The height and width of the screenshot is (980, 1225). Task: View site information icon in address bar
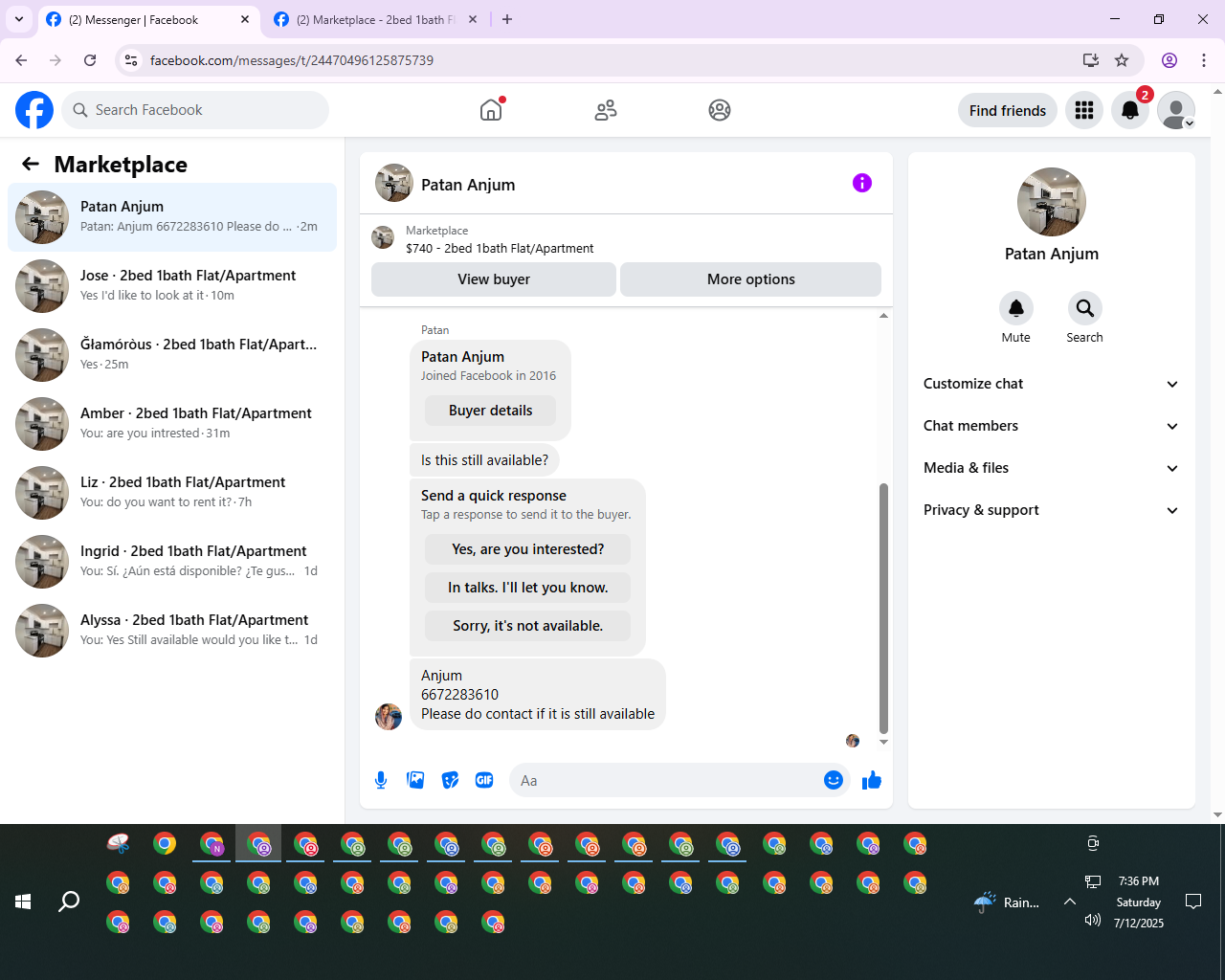pos(131,60)
